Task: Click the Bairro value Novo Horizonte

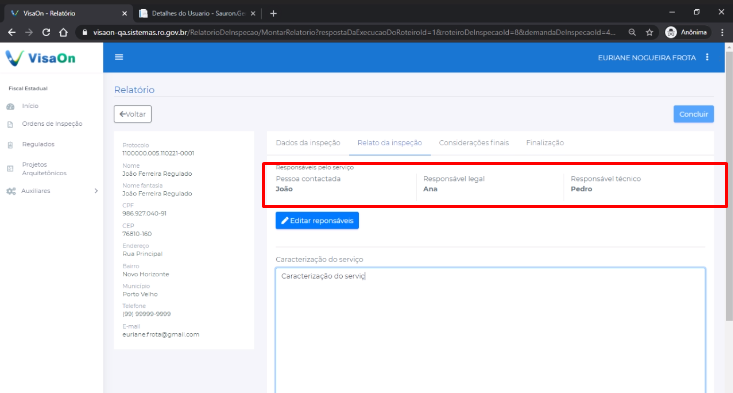Action: 145,274
